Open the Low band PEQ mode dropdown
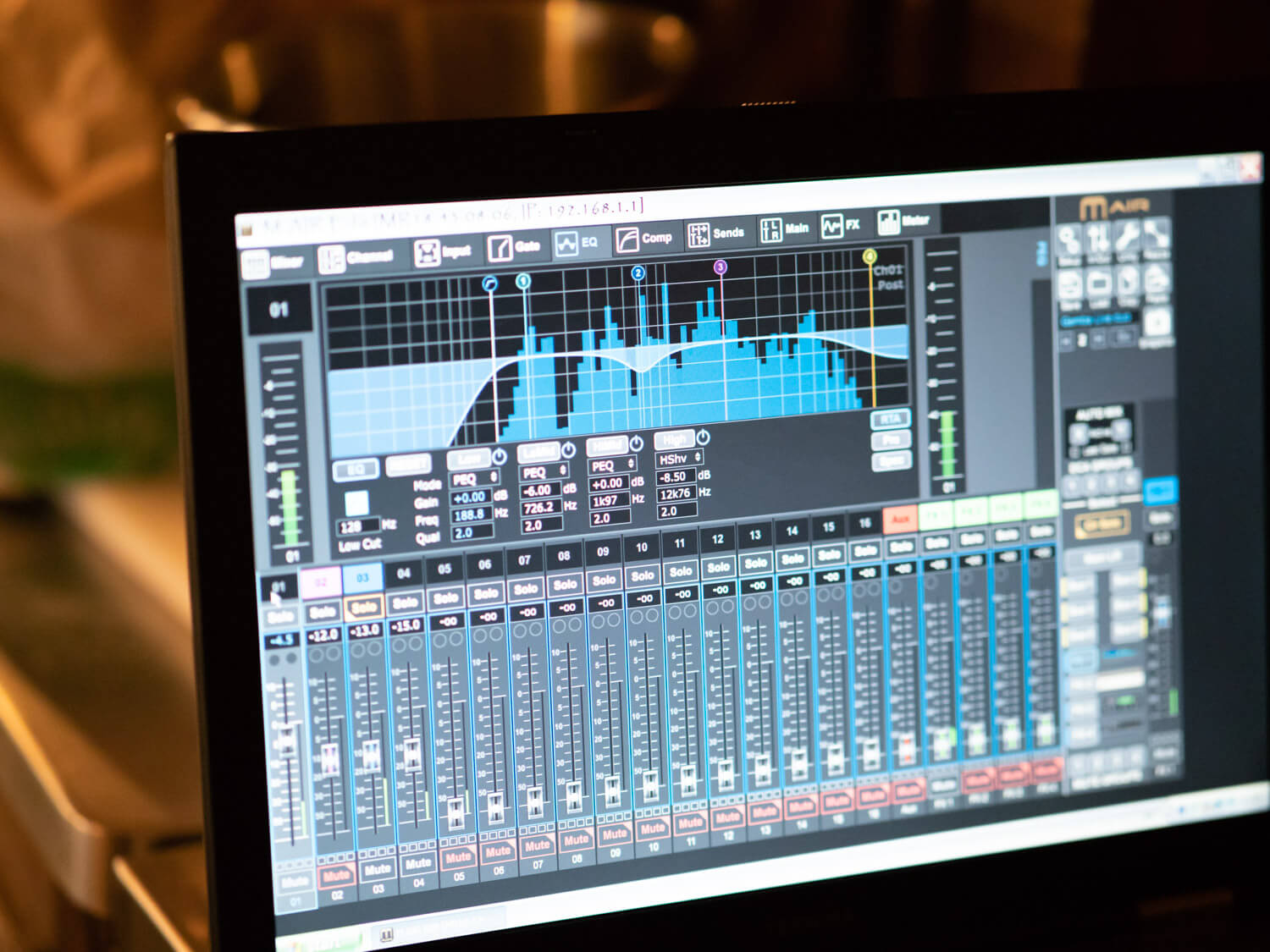 [474, 479]
